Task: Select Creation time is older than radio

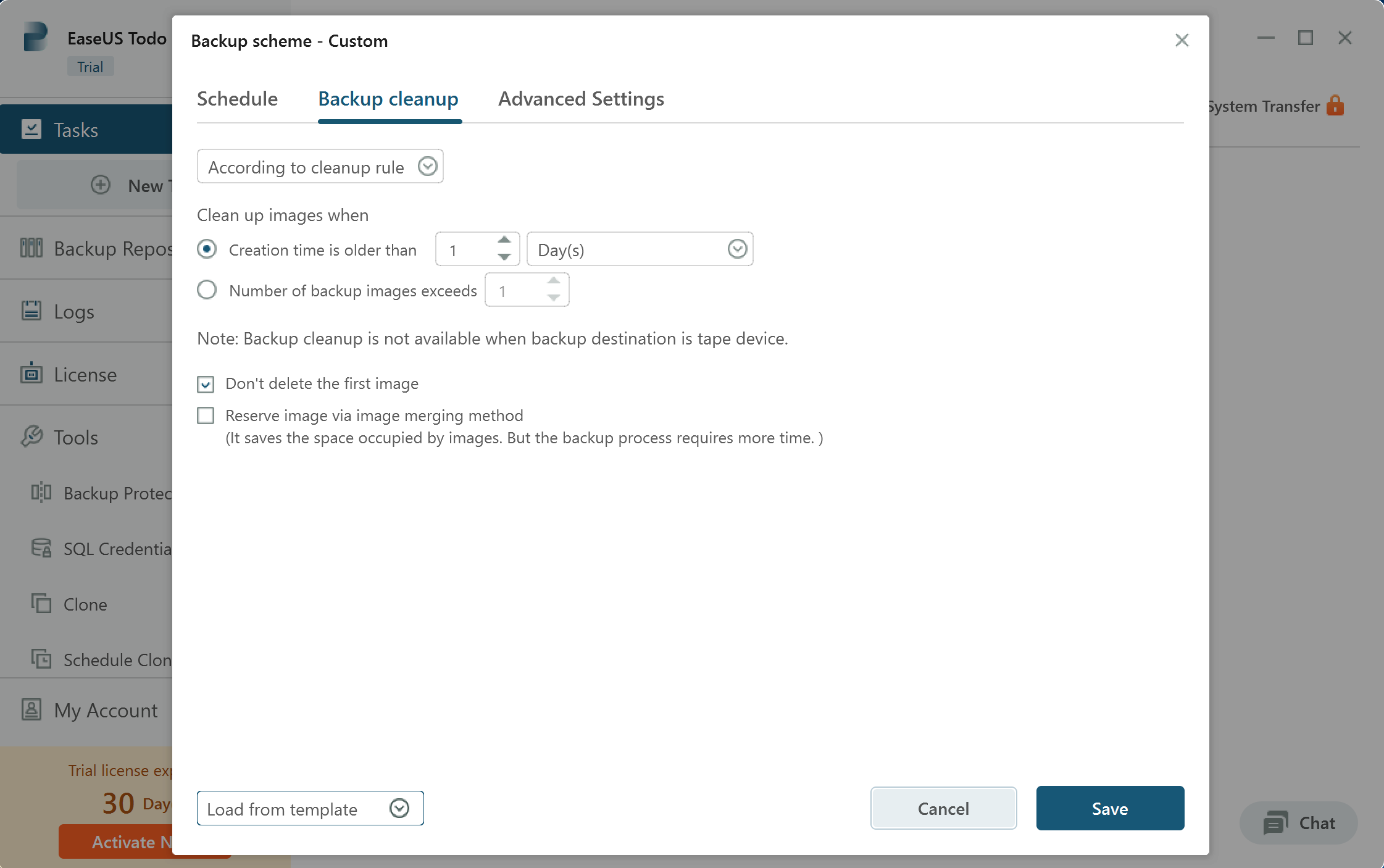Action: pos(207,249)
